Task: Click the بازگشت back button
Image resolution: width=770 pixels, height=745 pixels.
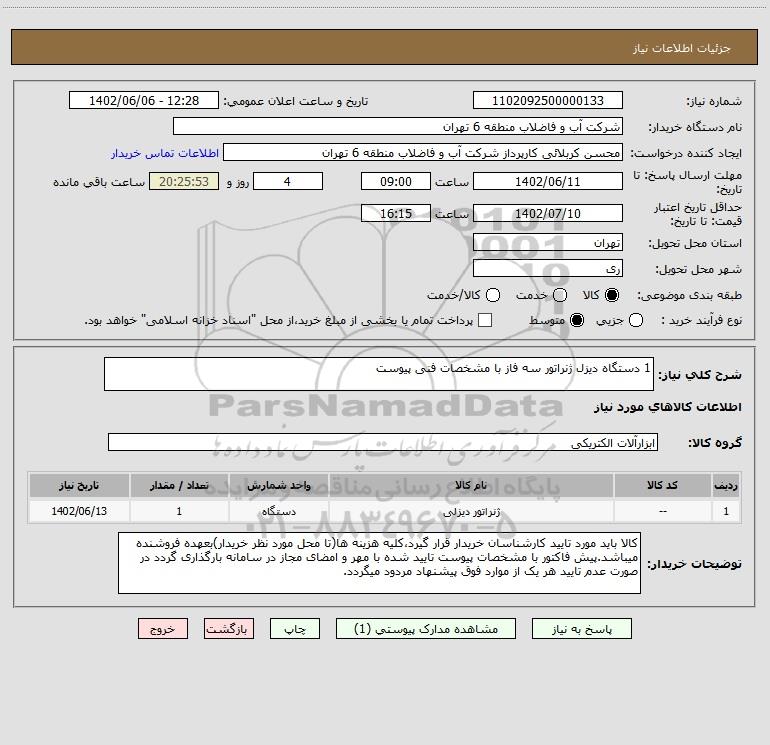Action: 229,629
